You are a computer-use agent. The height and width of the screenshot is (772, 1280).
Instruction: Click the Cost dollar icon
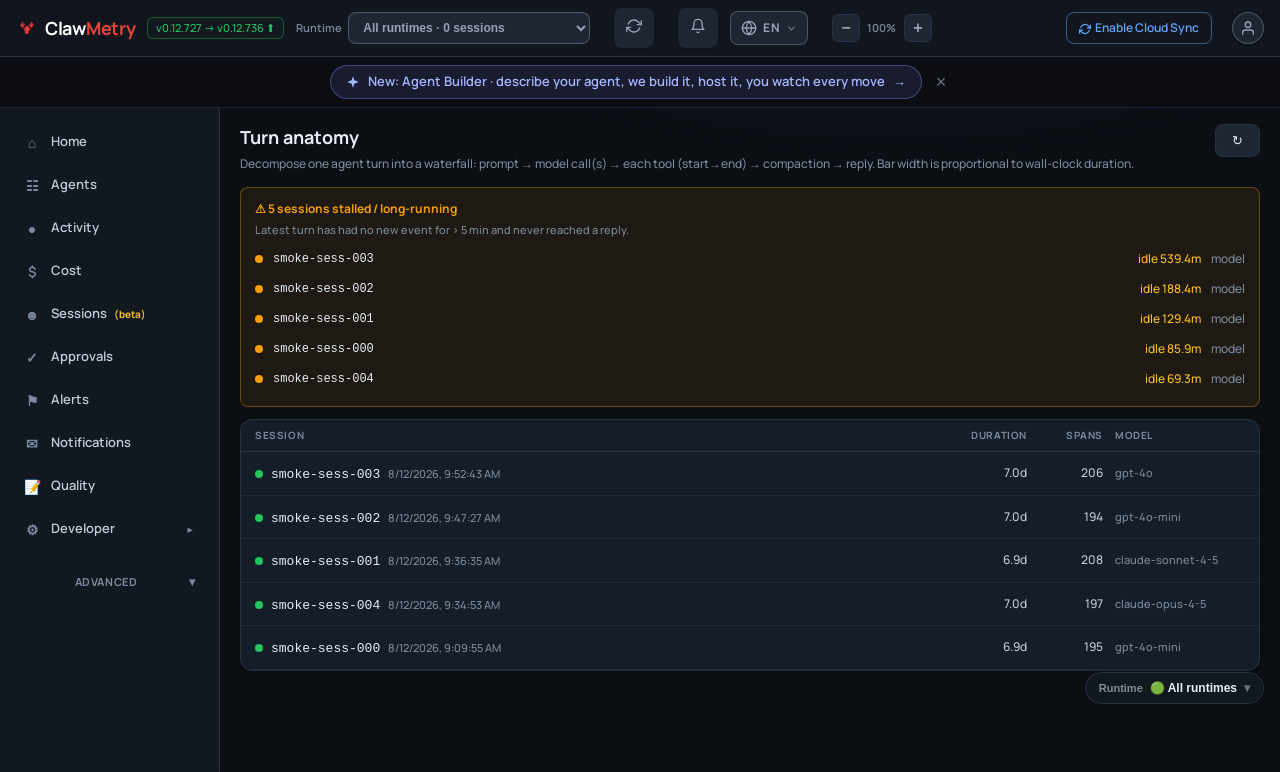[32, 272]
